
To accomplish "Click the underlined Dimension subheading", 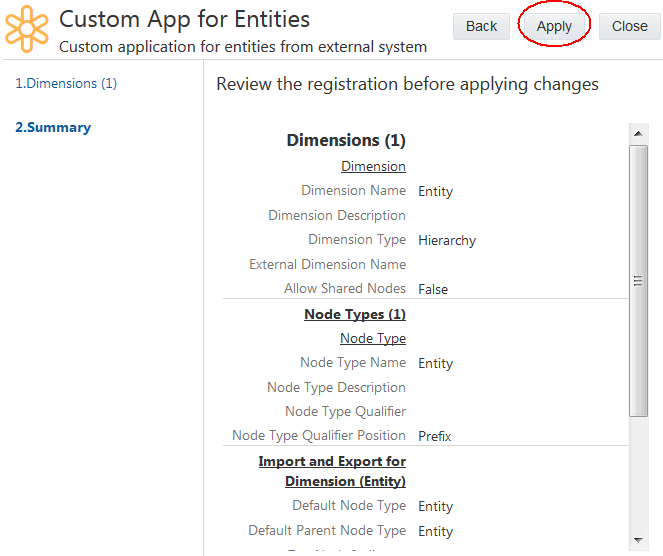I will [373, 166].
